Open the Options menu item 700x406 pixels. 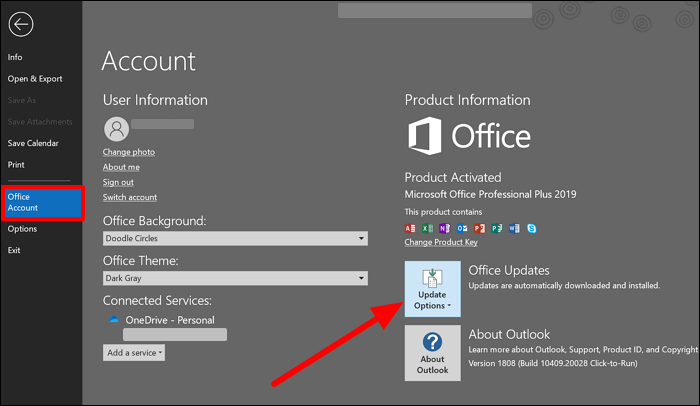pyautogui.click(x=22, y=229)
